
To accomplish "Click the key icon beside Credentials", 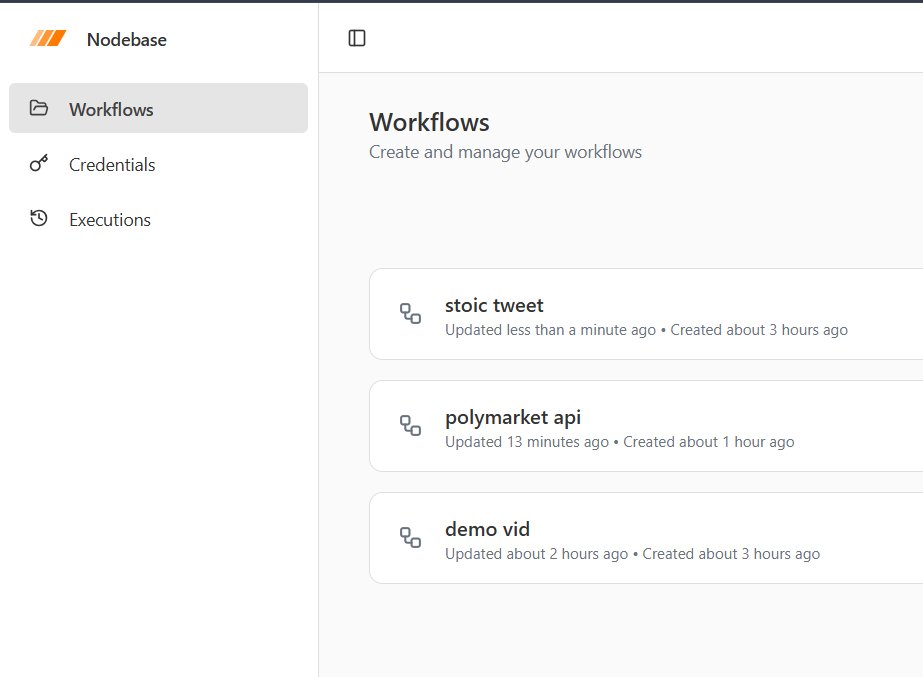I will click(38, 164).
